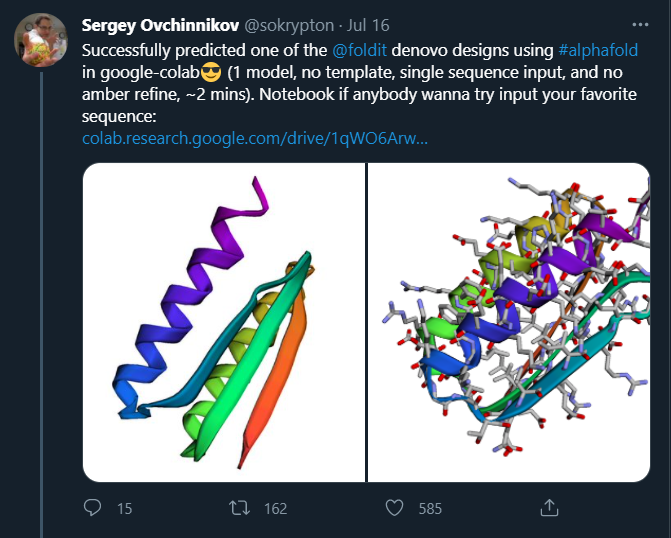Click the vertical thread line below avatar
The height and width of the screenshot is (538, 671).
click(x=42, y=305)
